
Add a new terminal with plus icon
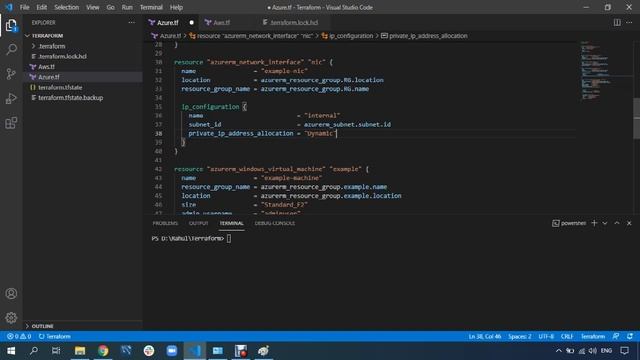pos(594,223)
